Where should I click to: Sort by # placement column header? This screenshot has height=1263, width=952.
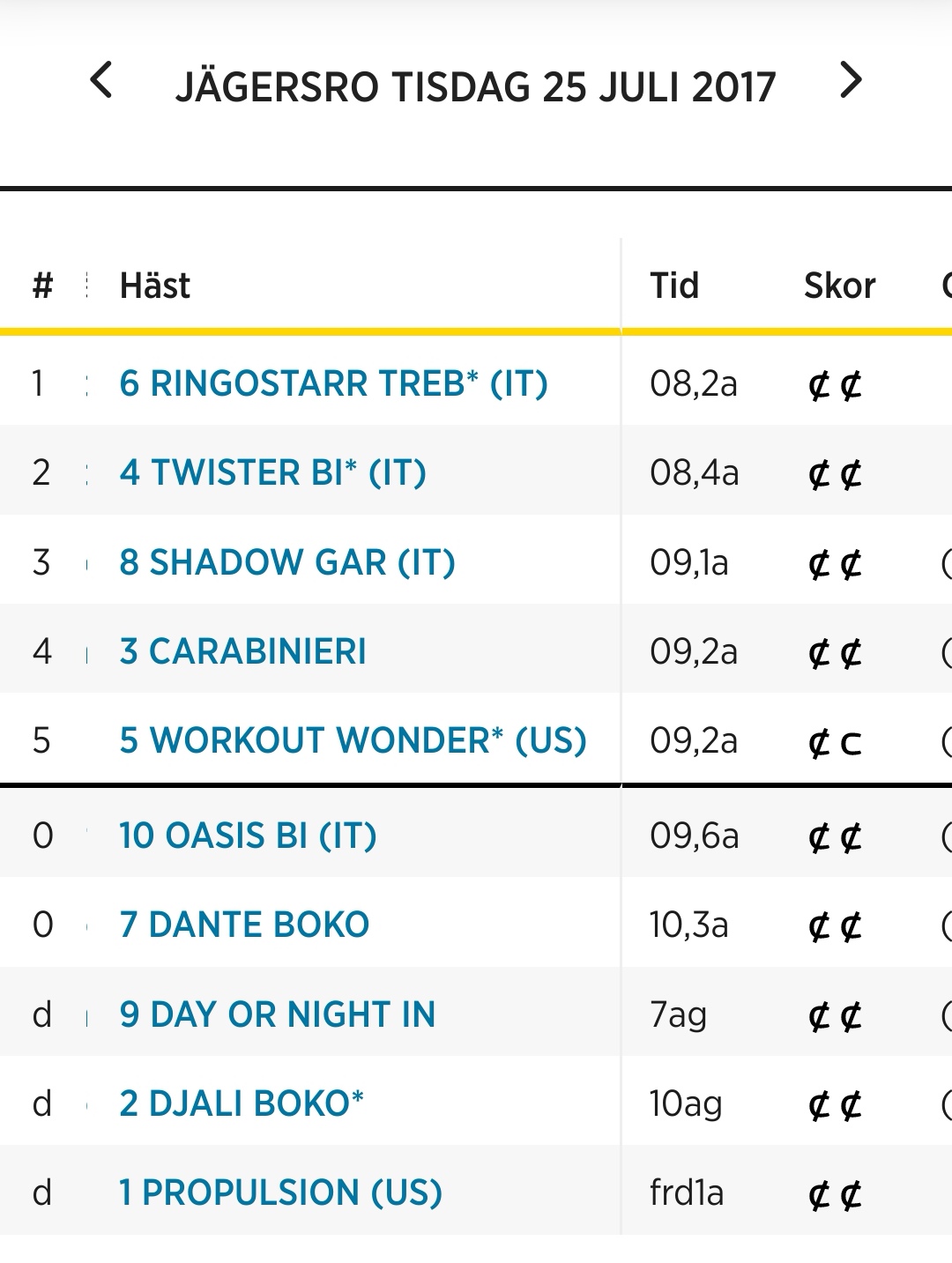pos(42,286)
